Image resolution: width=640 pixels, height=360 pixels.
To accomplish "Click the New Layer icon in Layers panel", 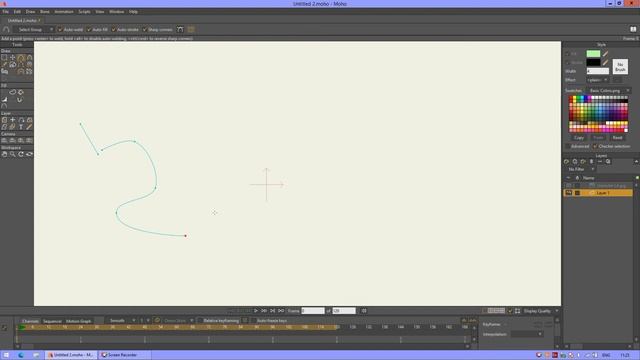I will (566, 162).
